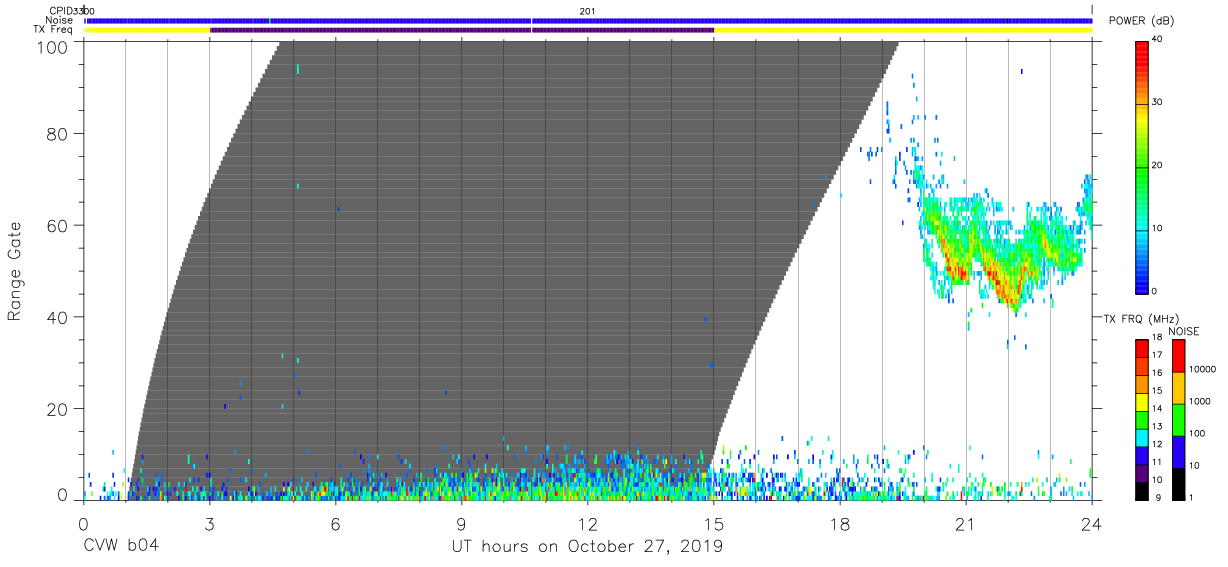Image resolution: width=1228 pixels, height=567 pixels.
Task: Click the 18 tick on UT hours axis
Action: coord(839,523)
